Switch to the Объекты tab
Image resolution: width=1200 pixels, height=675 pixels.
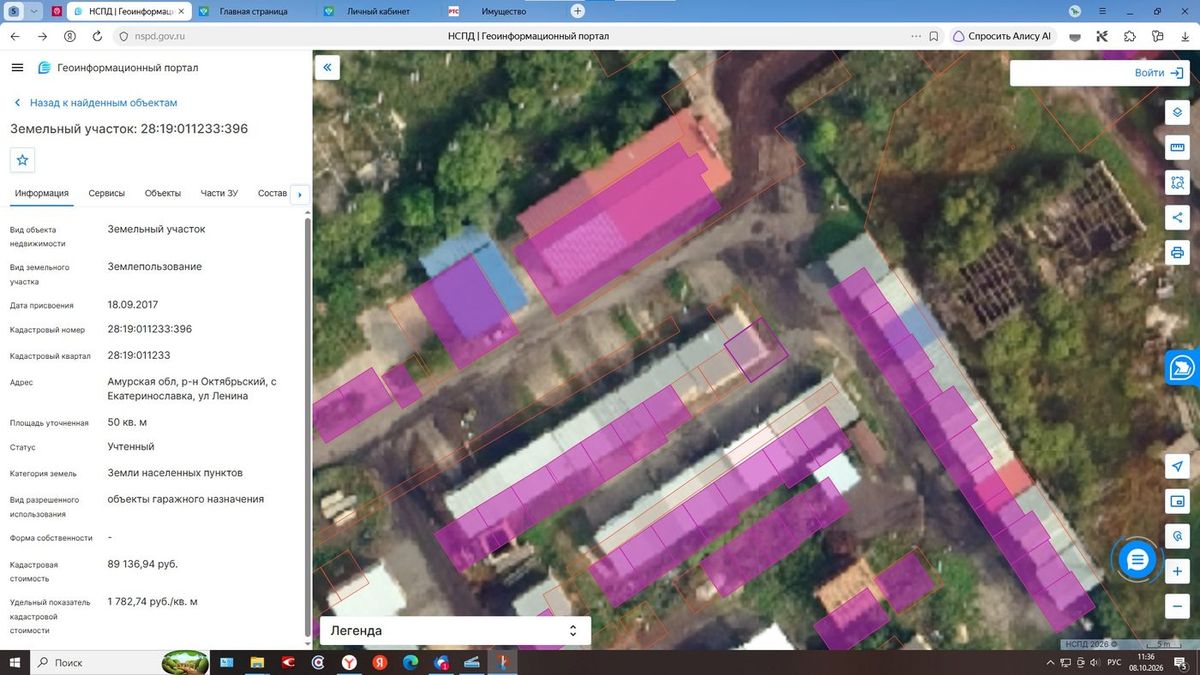[163, 193]
